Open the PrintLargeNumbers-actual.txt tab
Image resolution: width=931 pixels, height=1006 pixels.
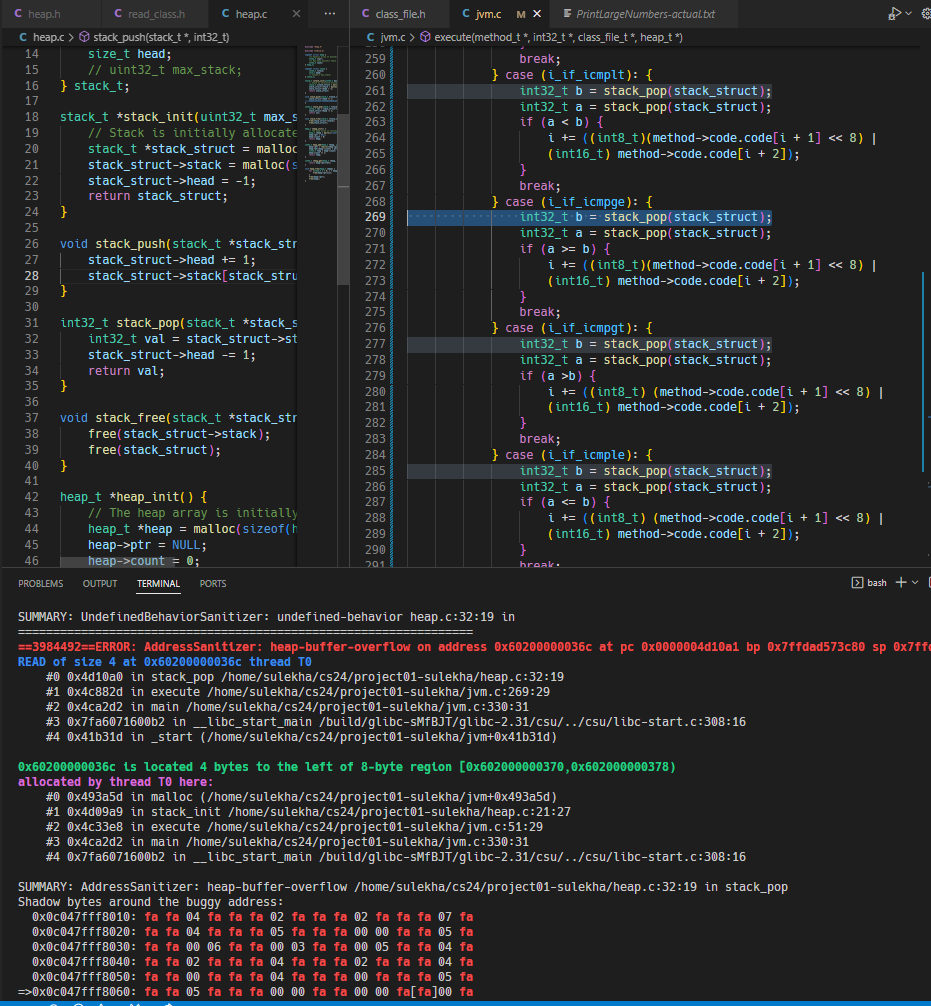click(x=646, y=14)
